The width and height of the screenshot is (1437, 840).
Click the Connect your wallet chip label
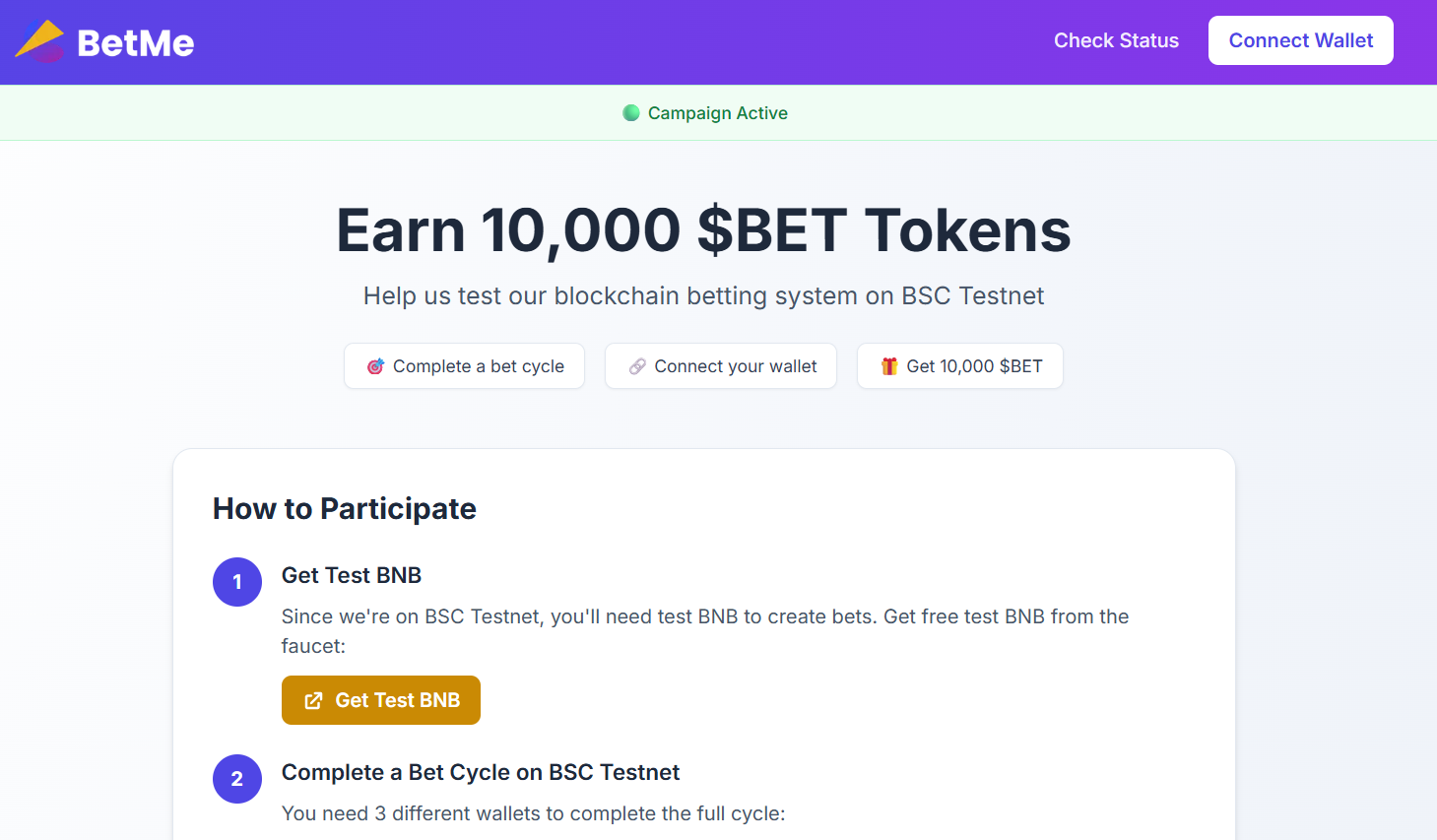tap(736, 366)
